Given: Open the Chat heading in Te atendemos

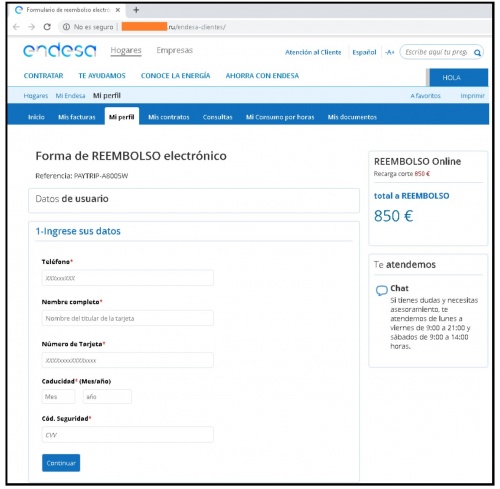Looking at the screenshot, I should pyautogui.click(x=399, y=288).
